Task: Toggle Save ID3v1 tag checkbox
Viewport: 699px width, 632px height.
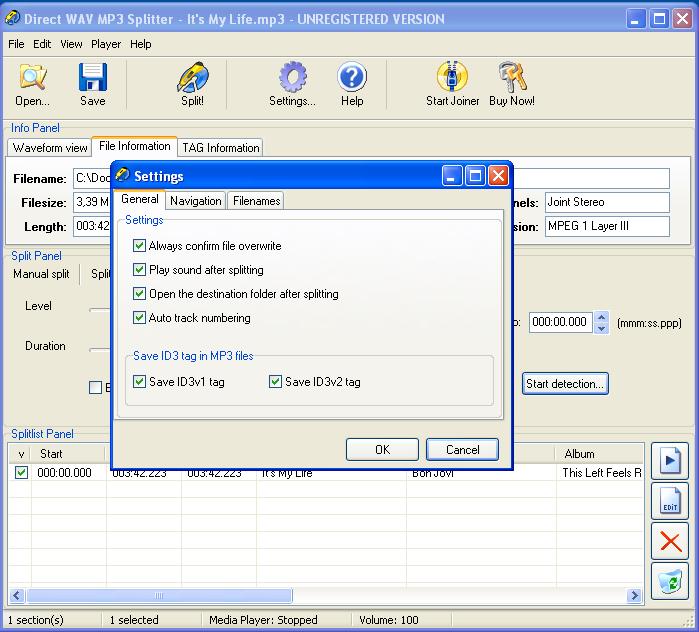Action: click(x=139, y=382)
